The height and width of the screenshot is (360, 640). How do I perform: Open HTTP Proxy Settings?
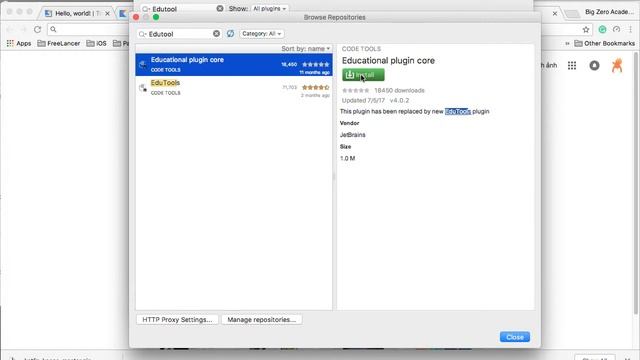[x=177, y=320]
